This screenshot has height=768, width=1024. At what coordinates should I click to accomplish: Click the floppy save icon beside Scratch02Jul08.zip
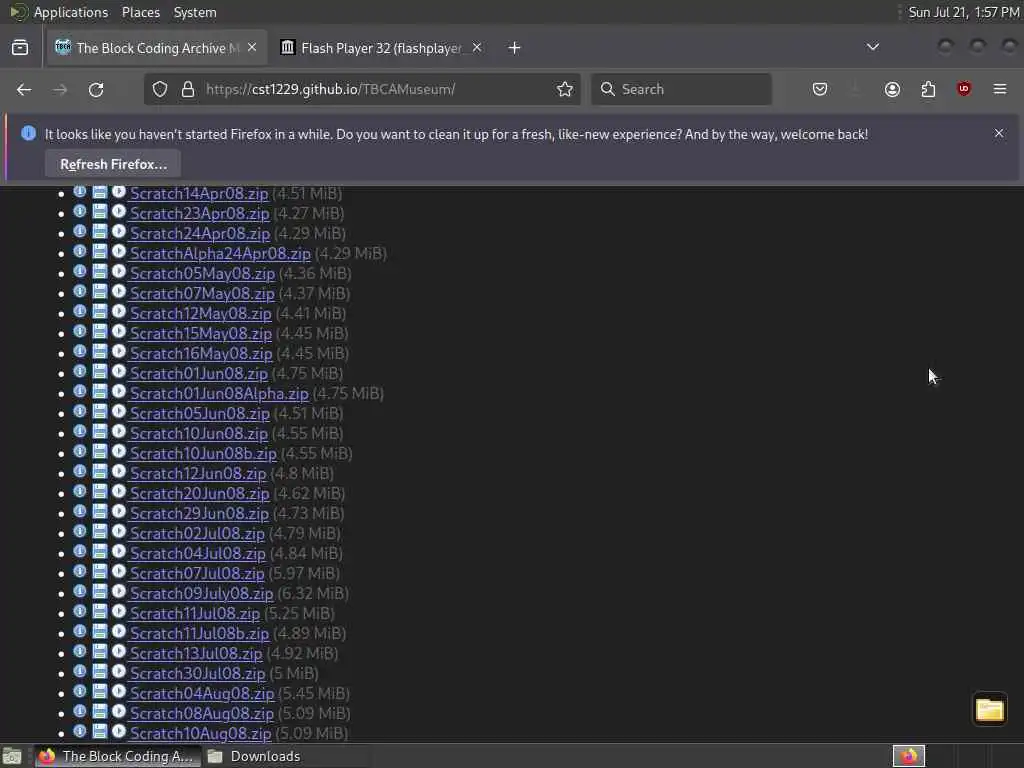99,532
